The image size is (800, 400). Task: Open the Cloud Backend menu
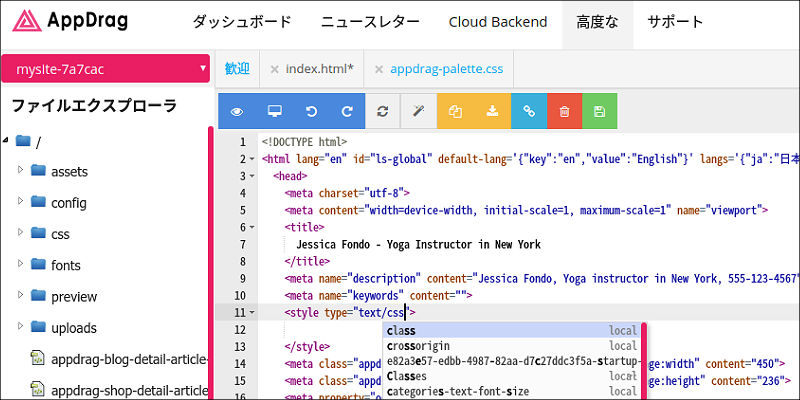point(498,22)
